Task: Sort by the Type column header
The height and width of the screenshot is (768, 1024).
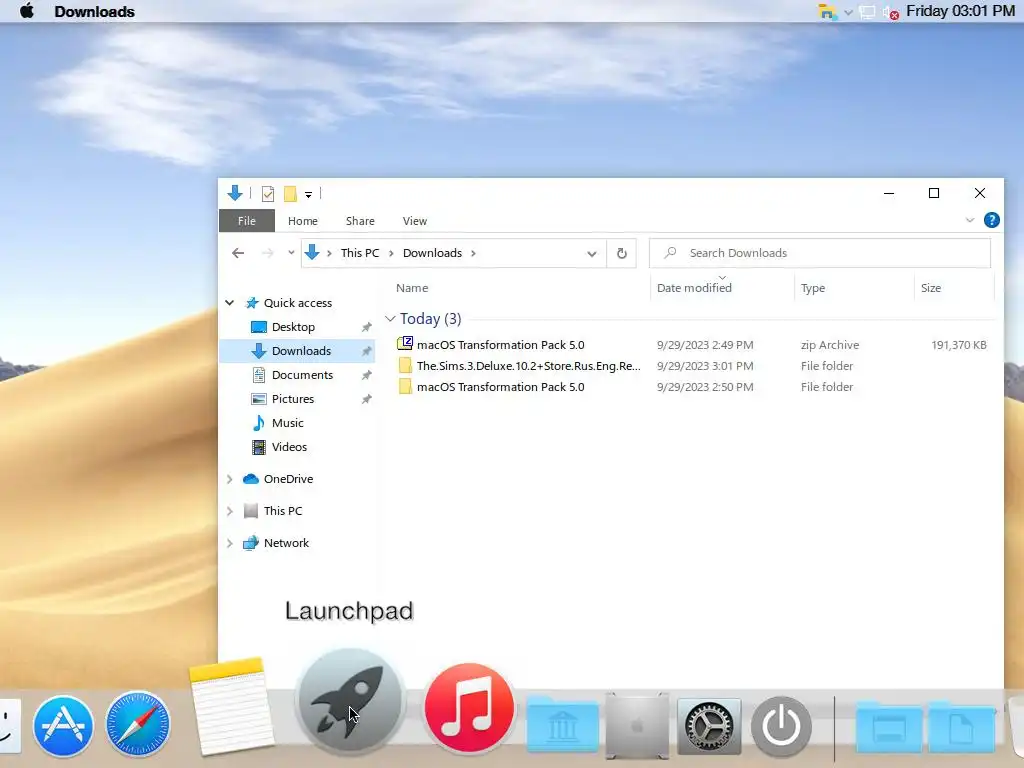Action: tap(813, 288)
